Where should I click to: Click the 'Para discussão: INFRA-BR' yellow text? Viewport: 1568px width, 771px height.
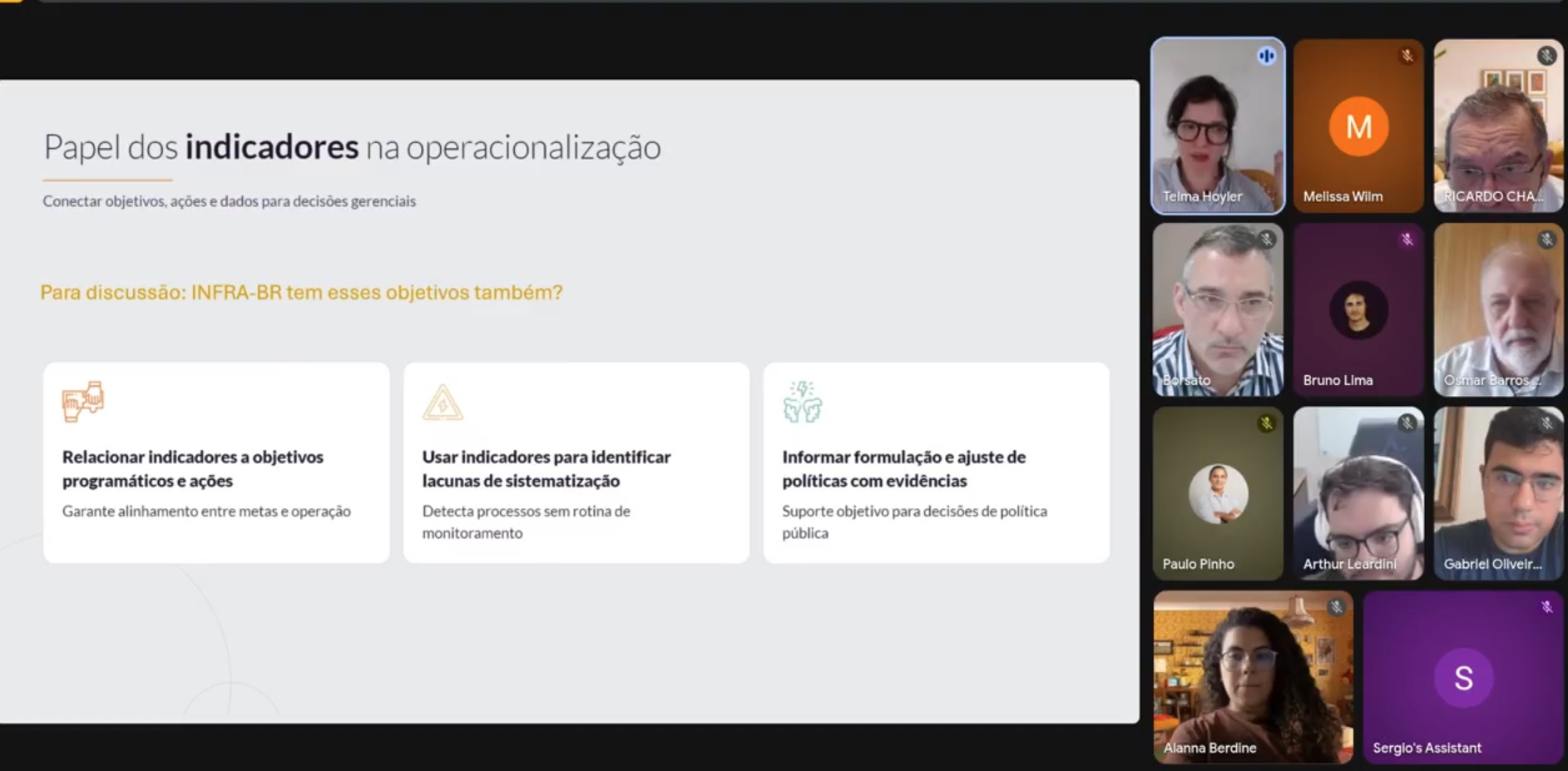pos(302,292)
